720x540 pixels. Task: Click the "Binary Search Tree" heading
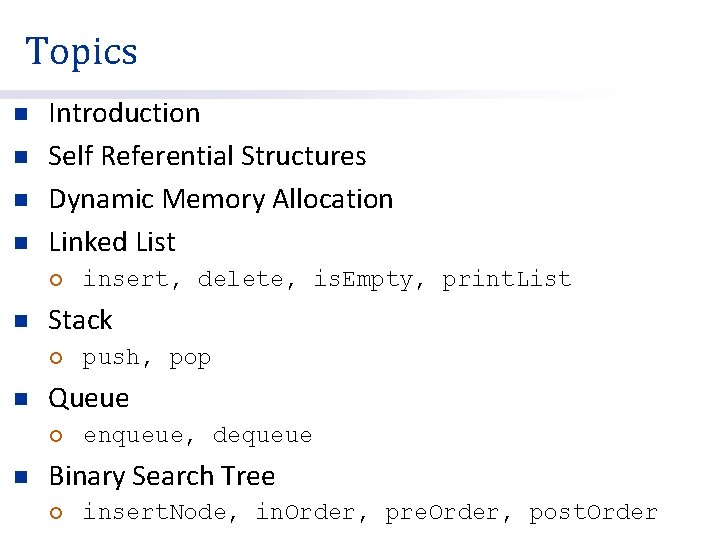point(161,476)
